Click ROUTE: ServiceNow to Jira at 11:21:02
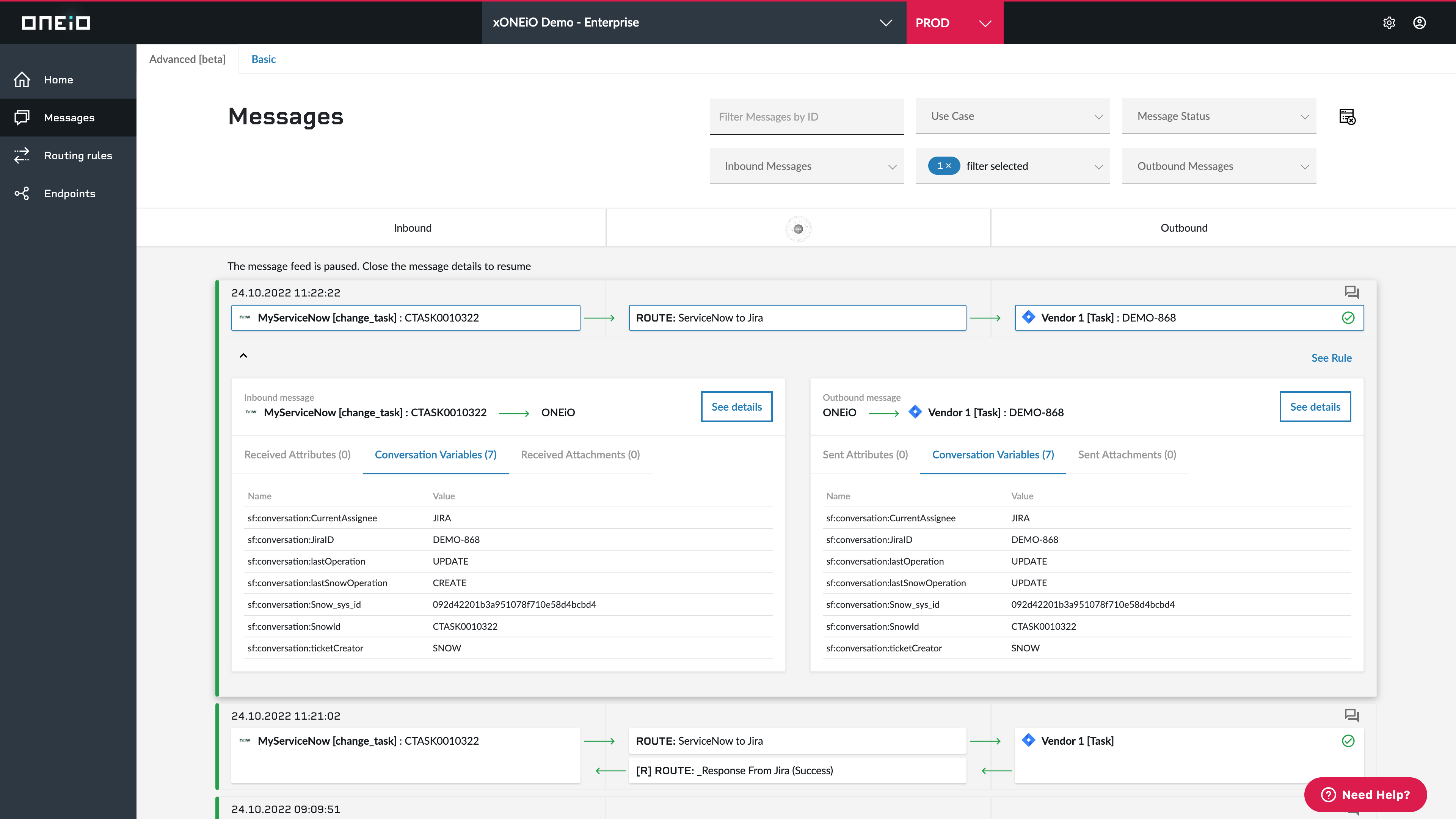The image size is (1456, 819). coord(797,741)
